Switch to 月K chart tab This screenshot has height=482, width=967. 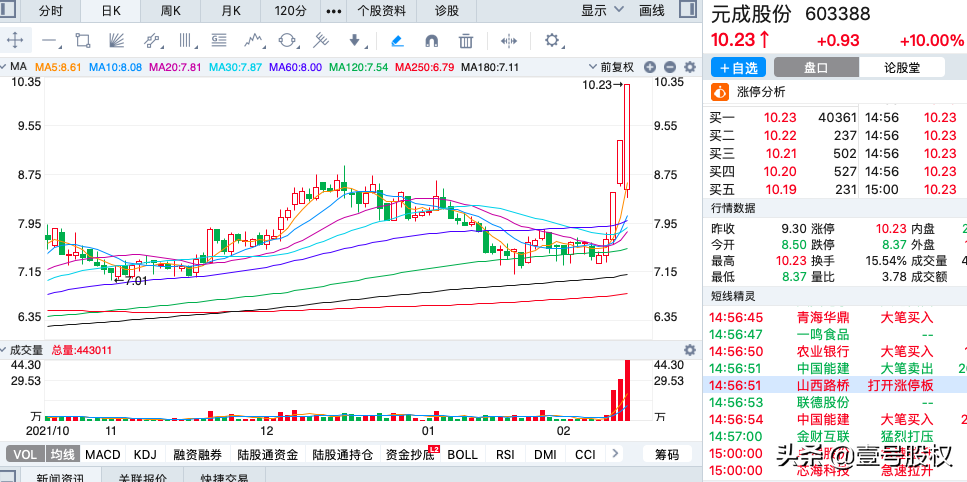[230, 10]
